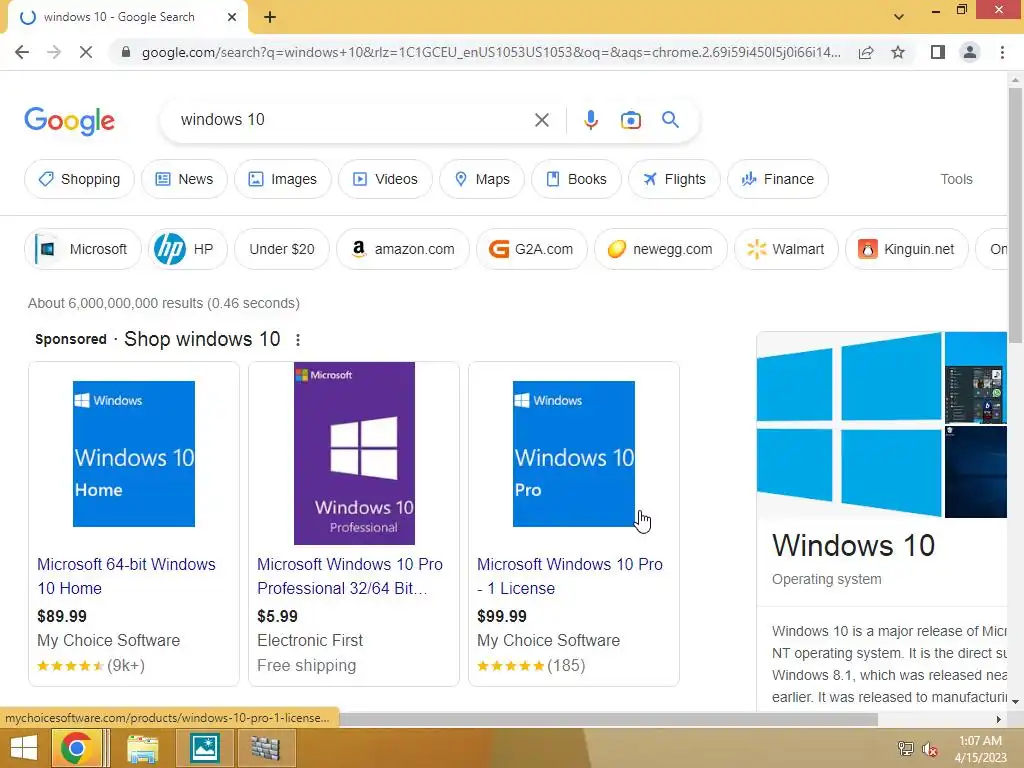Click the $89.99 price text
Image resolution: width=1024 pixels, height=768 pixels.
coord(62,616)
